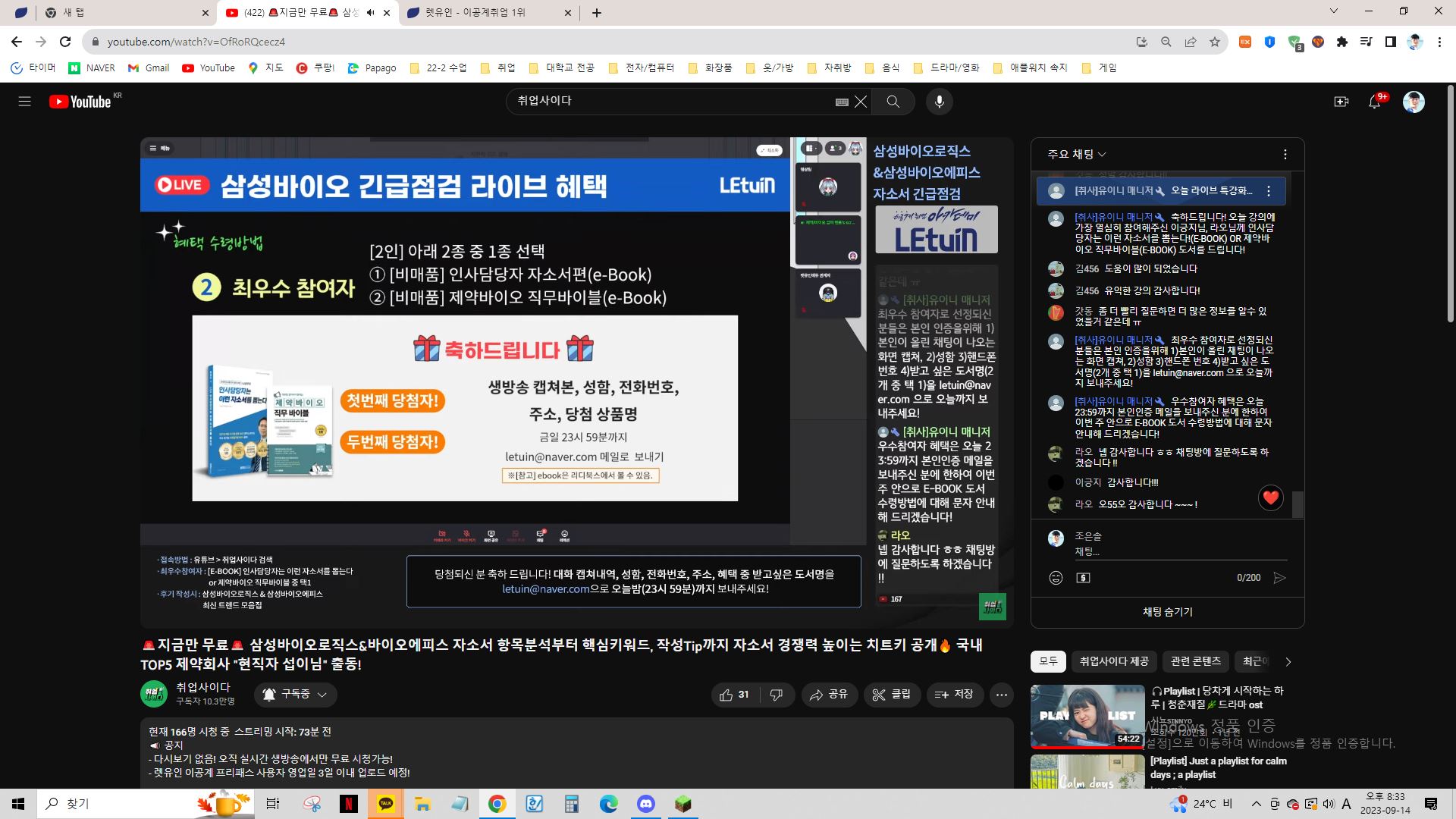The image size is (1456, 819).
Task: Click the 공유 share button
Action: pyautogui.click(x=828, y=695)
